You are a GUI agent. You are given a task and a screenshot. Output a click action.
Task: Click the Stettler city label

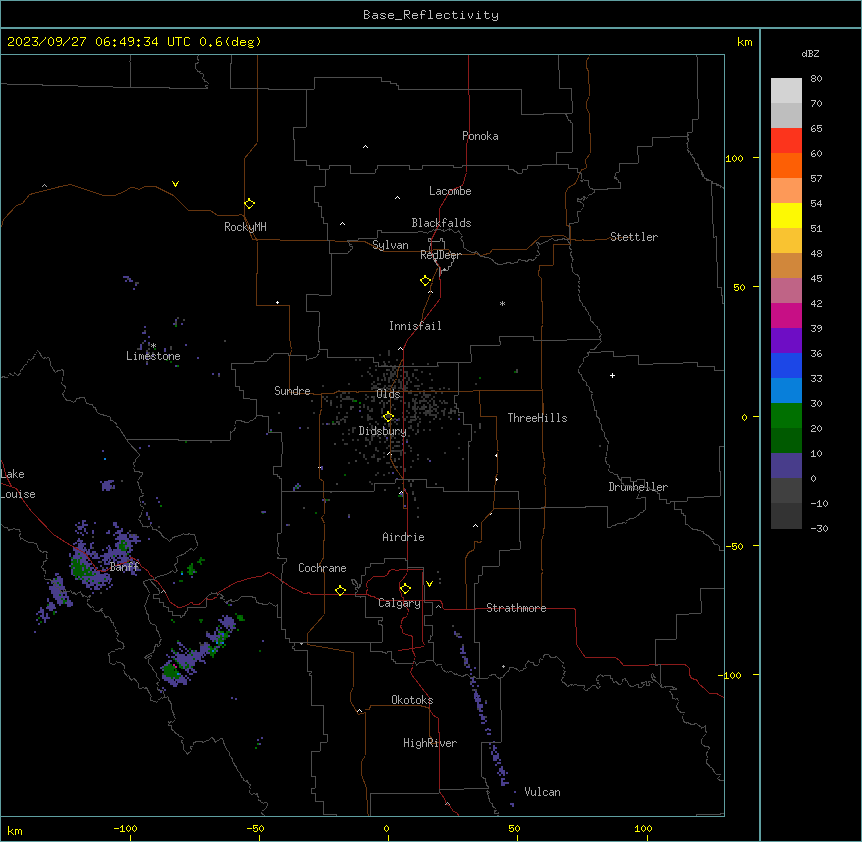pyautogui.click(x=634, y=237)
